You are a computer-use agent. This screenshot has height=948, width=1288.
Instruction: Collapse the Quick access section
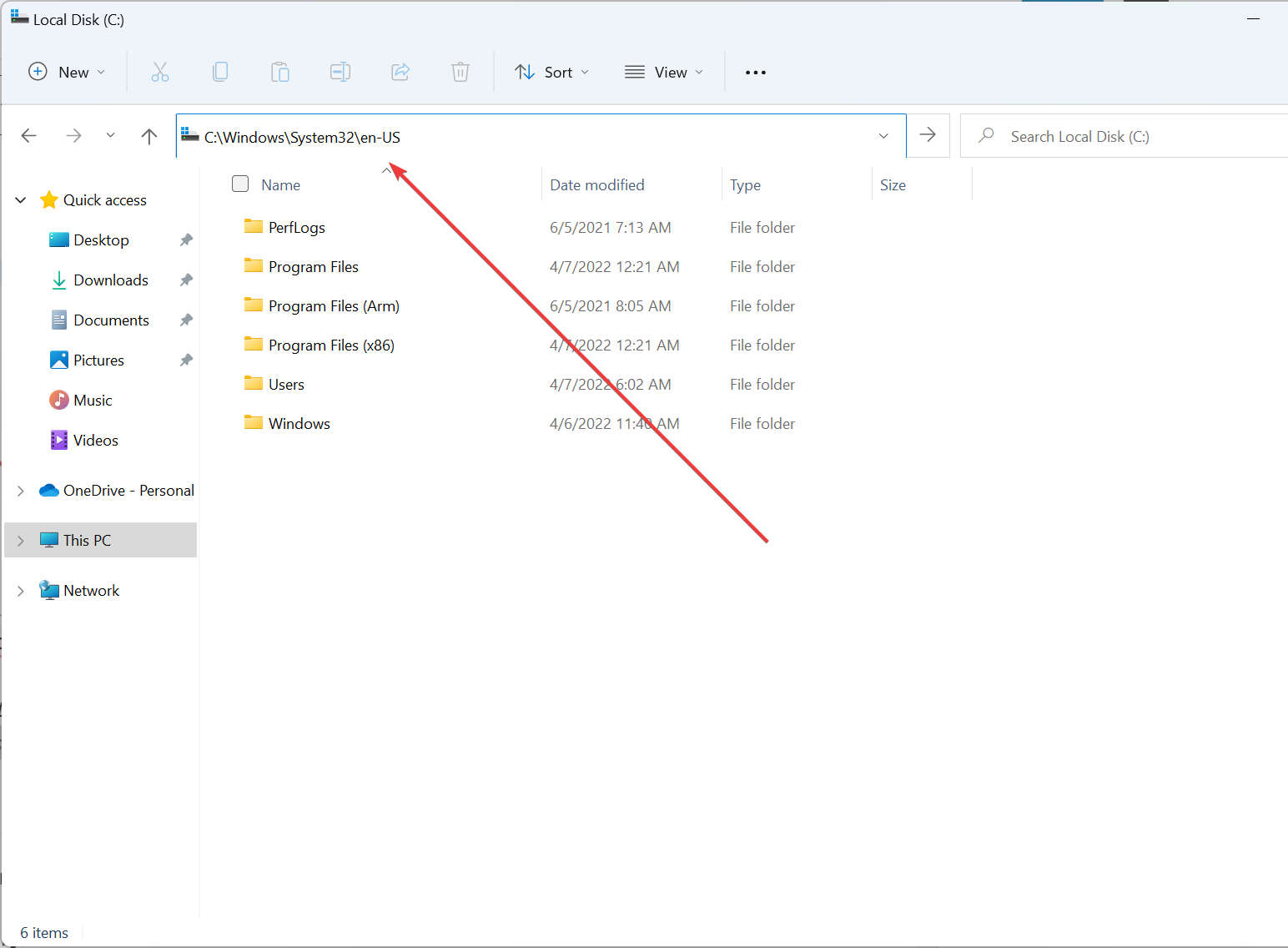point(20,199)
